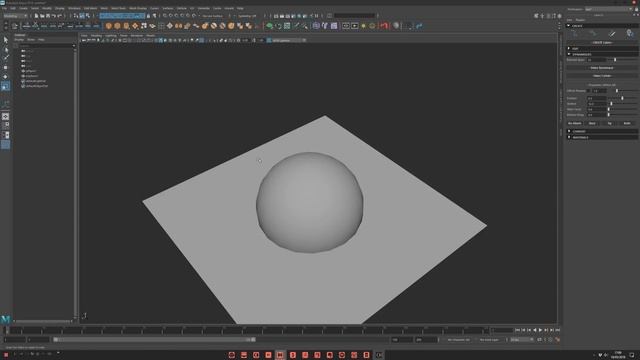Toggle Snap to Grids
The height and width of the screenshot is (360, 640).
pos(165,16)
